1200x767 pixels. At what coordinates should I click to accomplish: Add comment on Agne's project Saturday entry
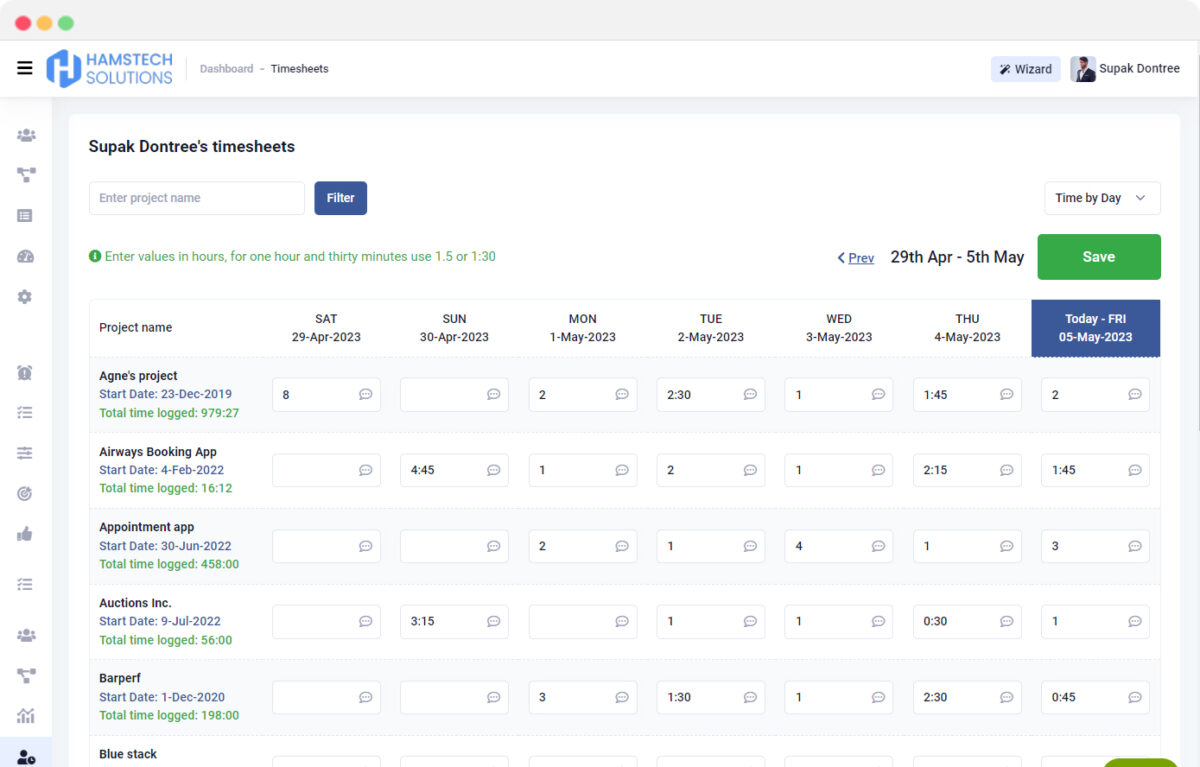365,395
